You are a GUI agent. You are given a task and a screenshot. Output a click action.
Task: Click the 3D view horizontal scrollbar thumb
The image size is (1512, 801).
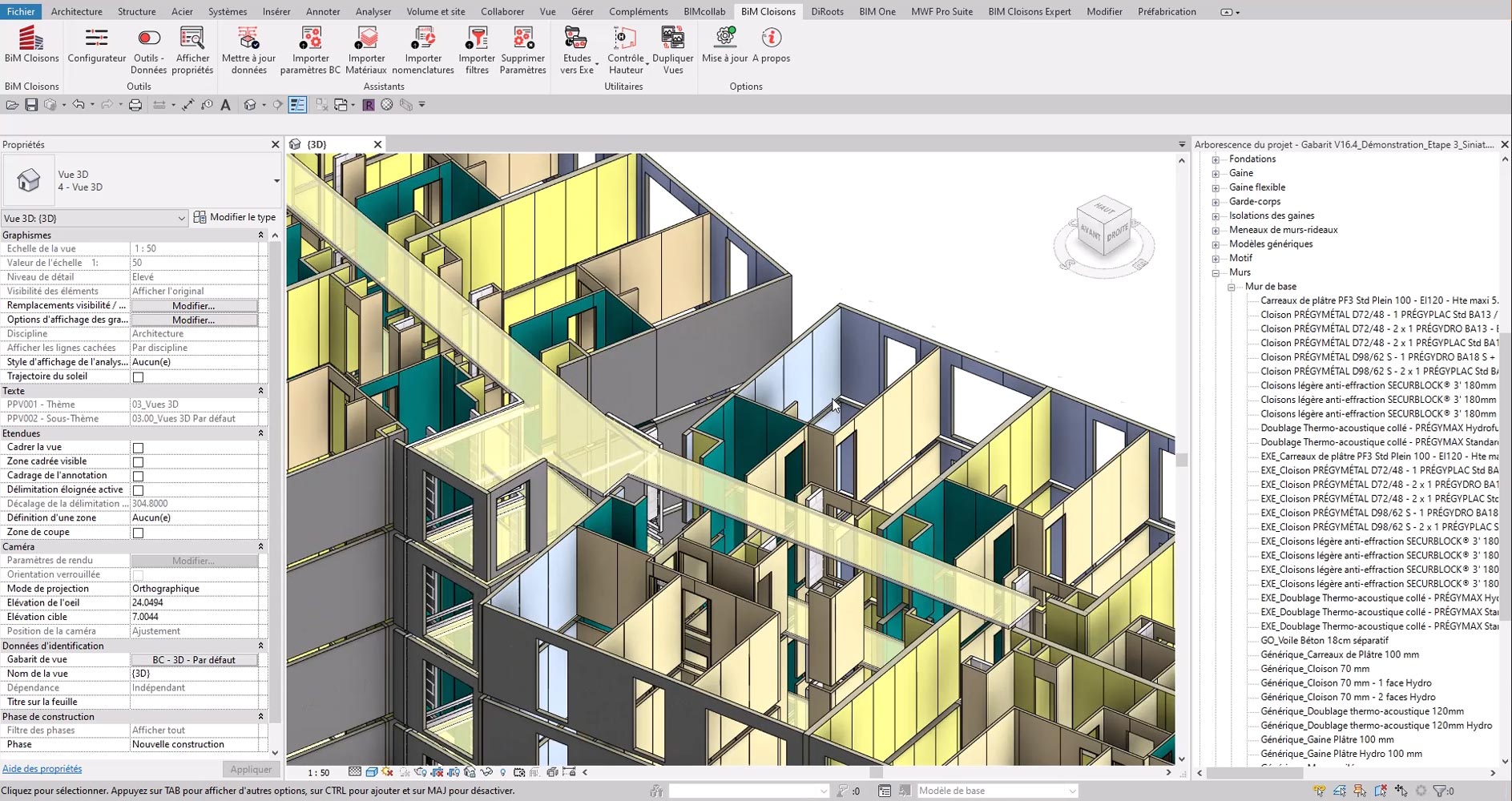(876, 772)
